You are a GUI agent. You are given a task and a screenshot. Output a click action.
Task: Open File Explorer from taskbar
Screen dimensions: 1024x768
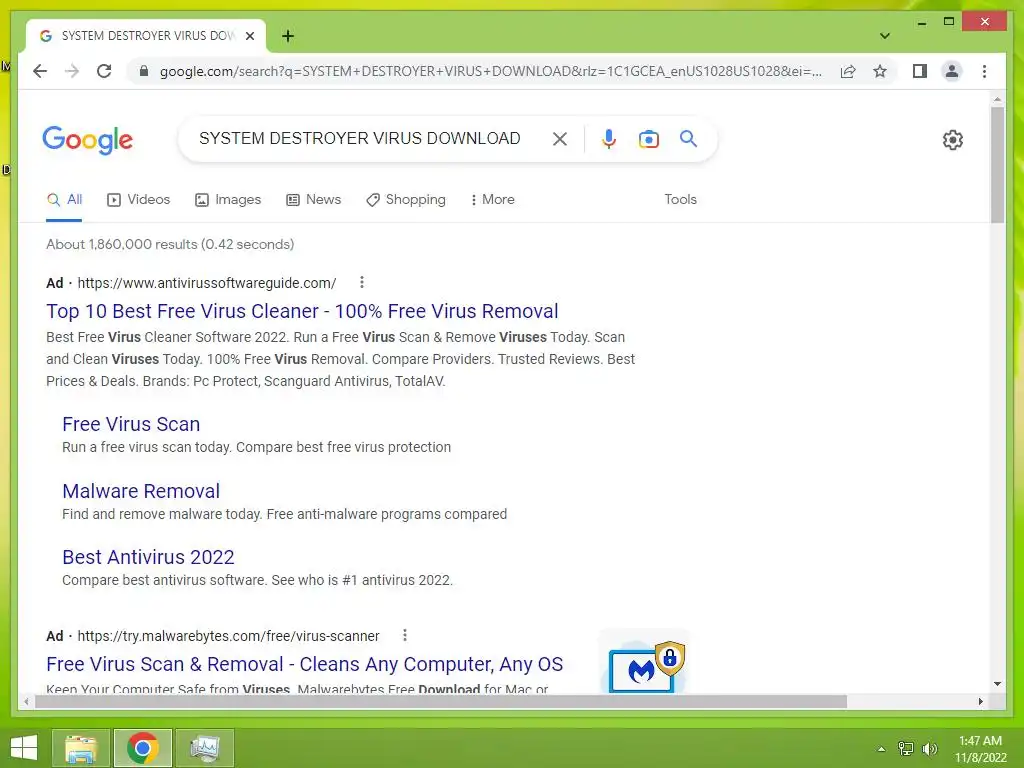coord(81,748)
